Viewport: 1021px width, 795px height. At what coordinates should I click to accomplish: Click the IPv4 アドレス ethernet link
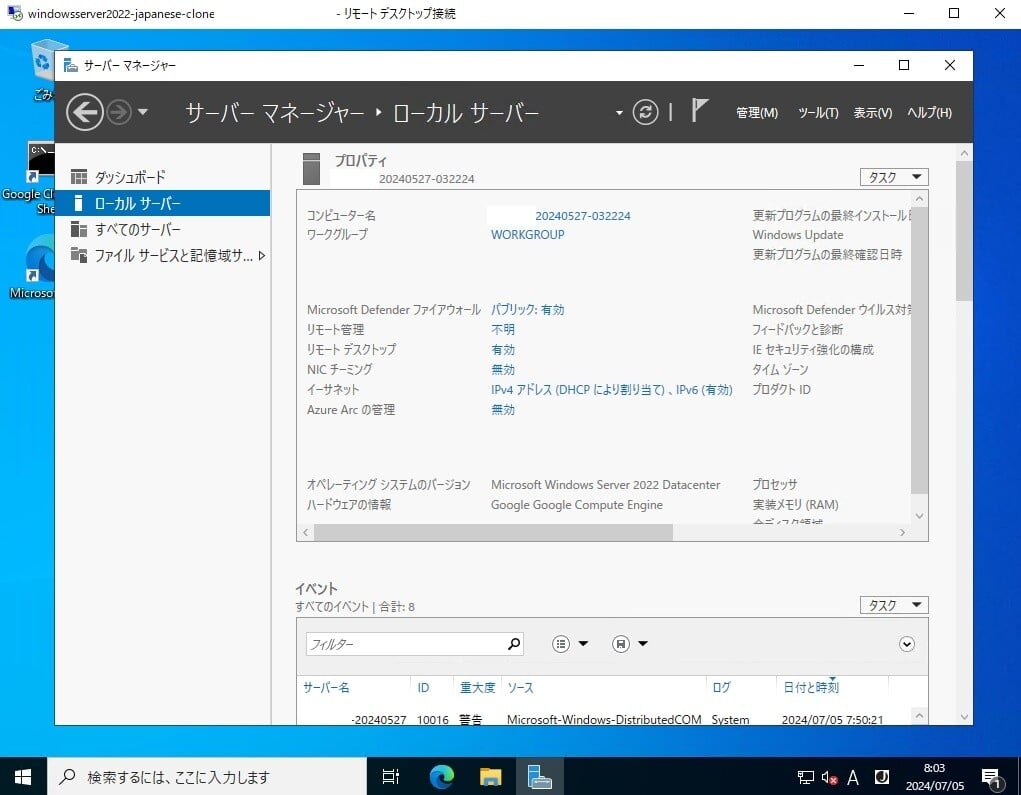[611, 389]
